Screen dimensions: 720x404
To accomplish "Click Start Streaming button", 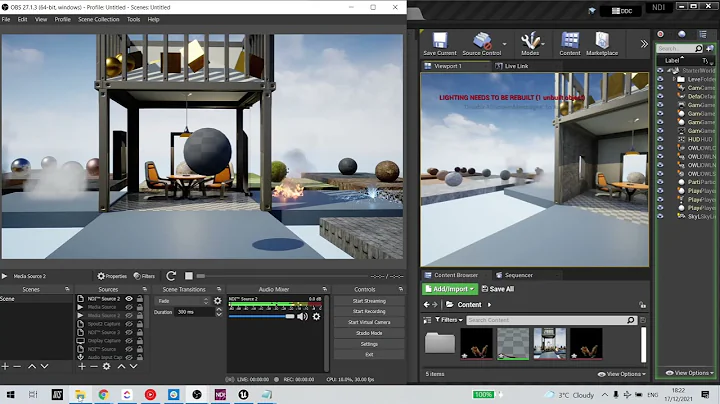I will coord(369,301).
